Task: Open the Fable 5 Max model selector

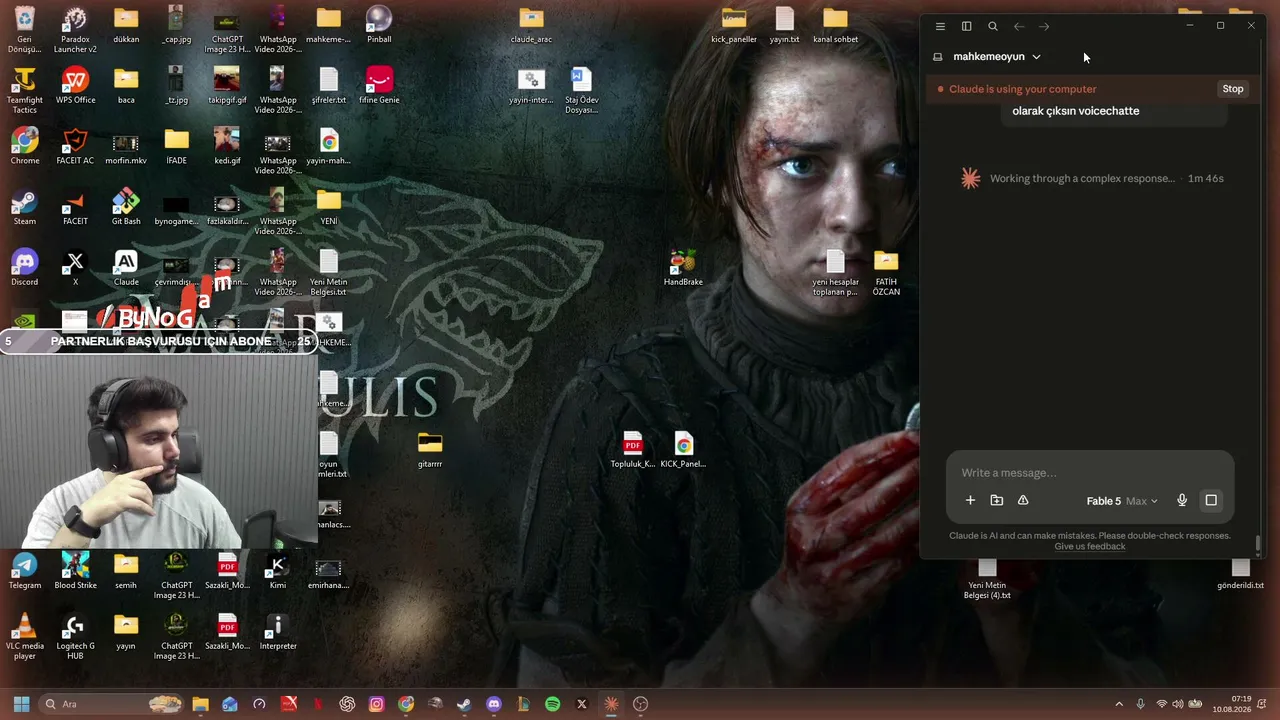Action: (x=1122, y=501)
